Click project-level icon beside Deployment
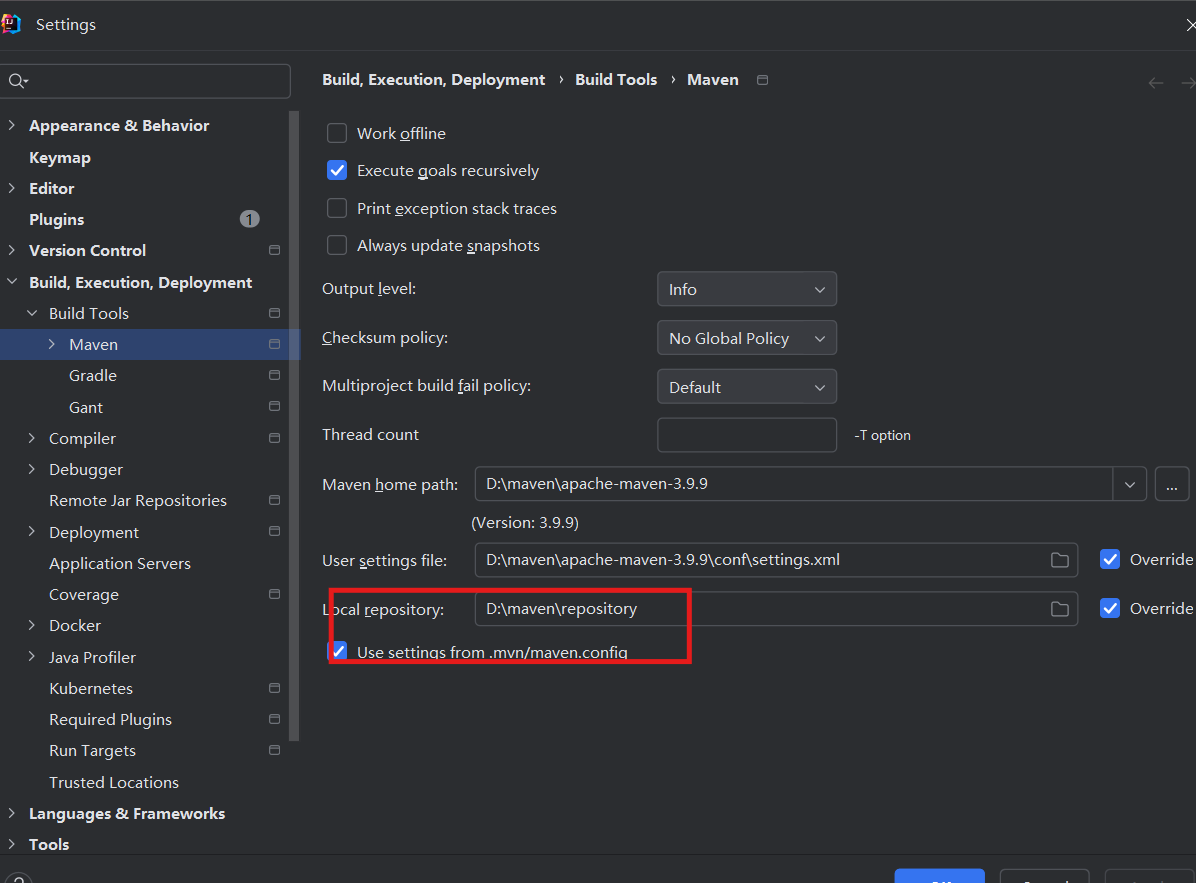This screenshot has height=883, width=1196. coord(275,531)
